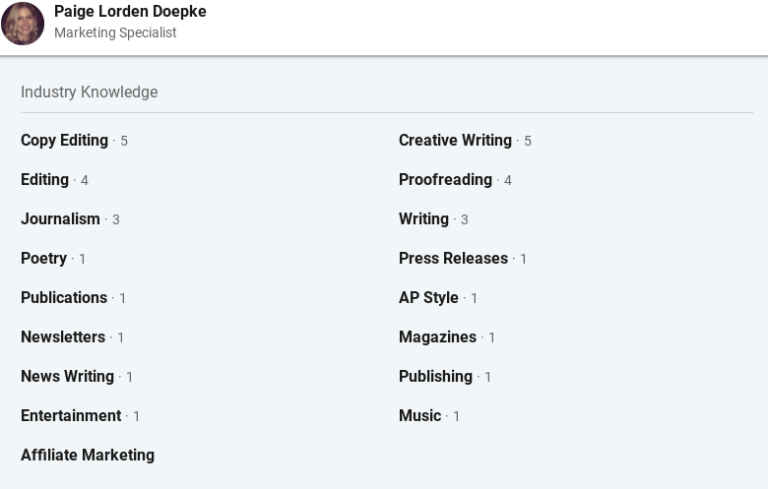Click the Press Releases skill
Image resolution: width=768 pixels, height=489 pixels.
453,258
